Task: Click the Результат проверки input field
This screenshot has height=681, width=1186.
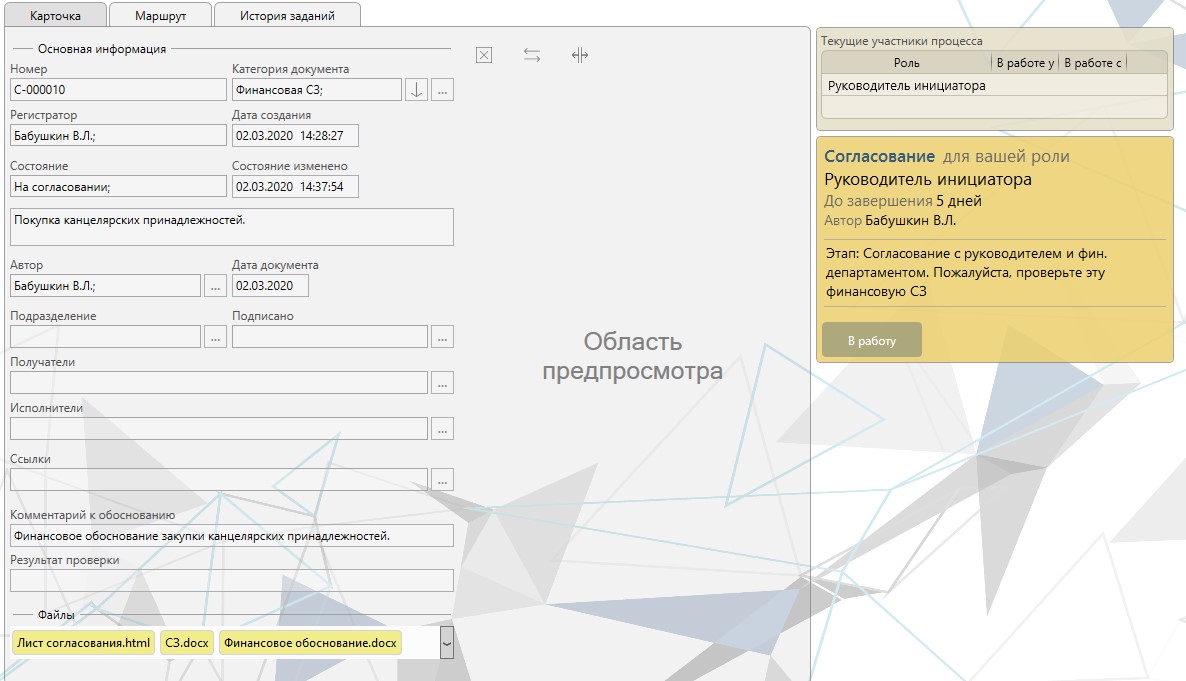Action: (x=231, y=581)
